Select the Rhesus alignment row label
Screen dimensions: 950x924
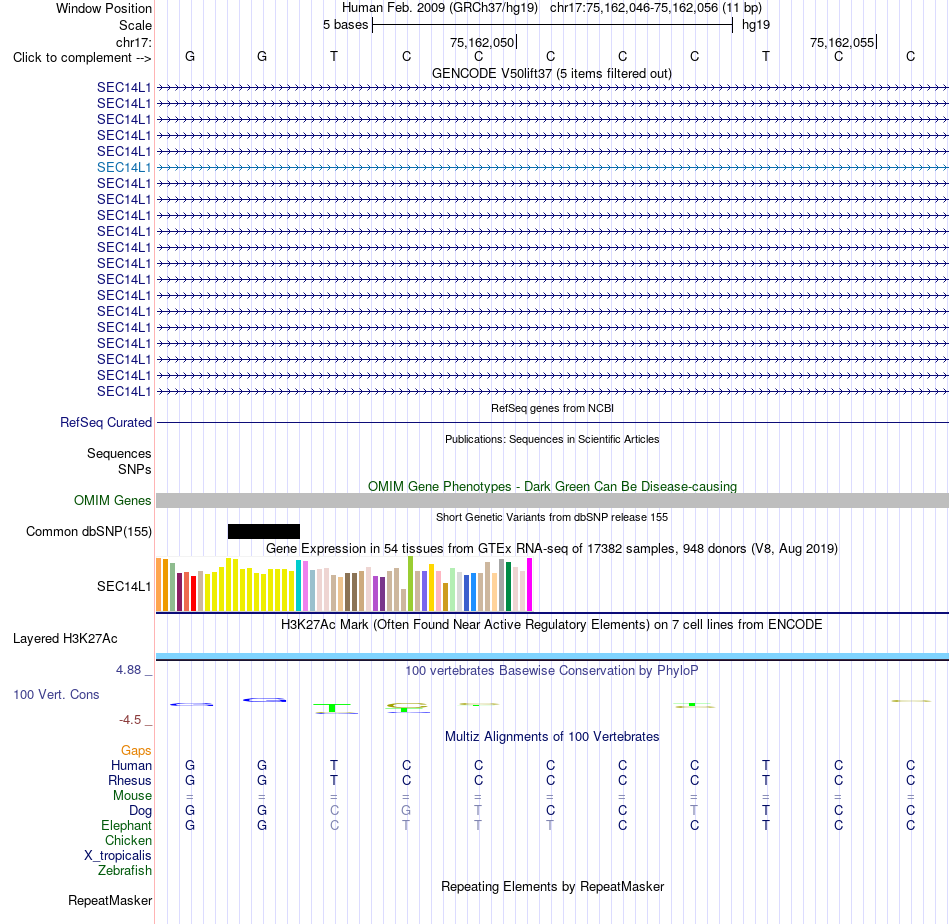pyautogui.click(x=130, y=780)
